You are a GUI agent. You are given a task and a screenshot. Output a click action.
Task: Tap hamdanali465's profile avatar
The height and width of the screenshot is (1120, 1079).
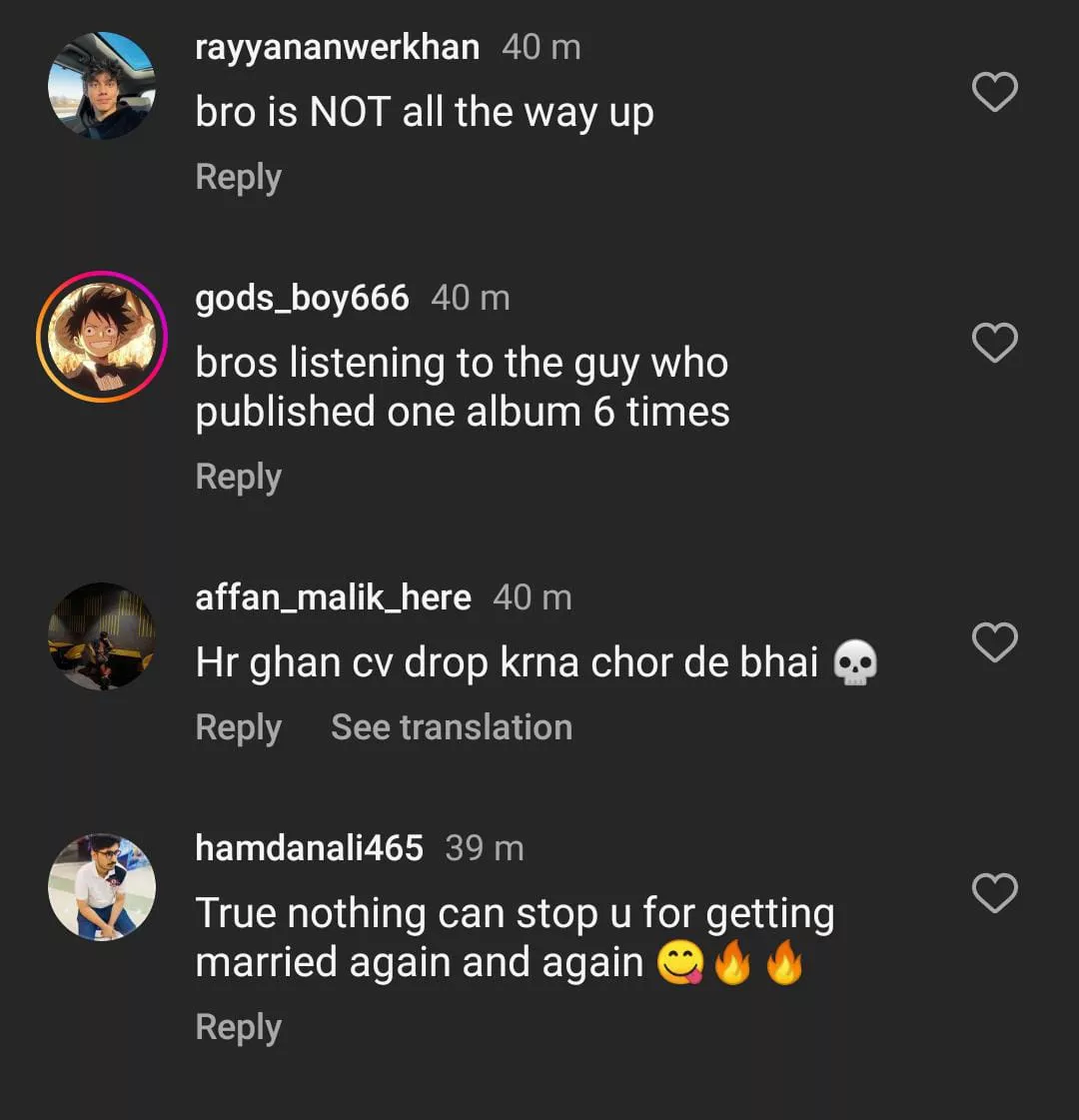(102, 887)
